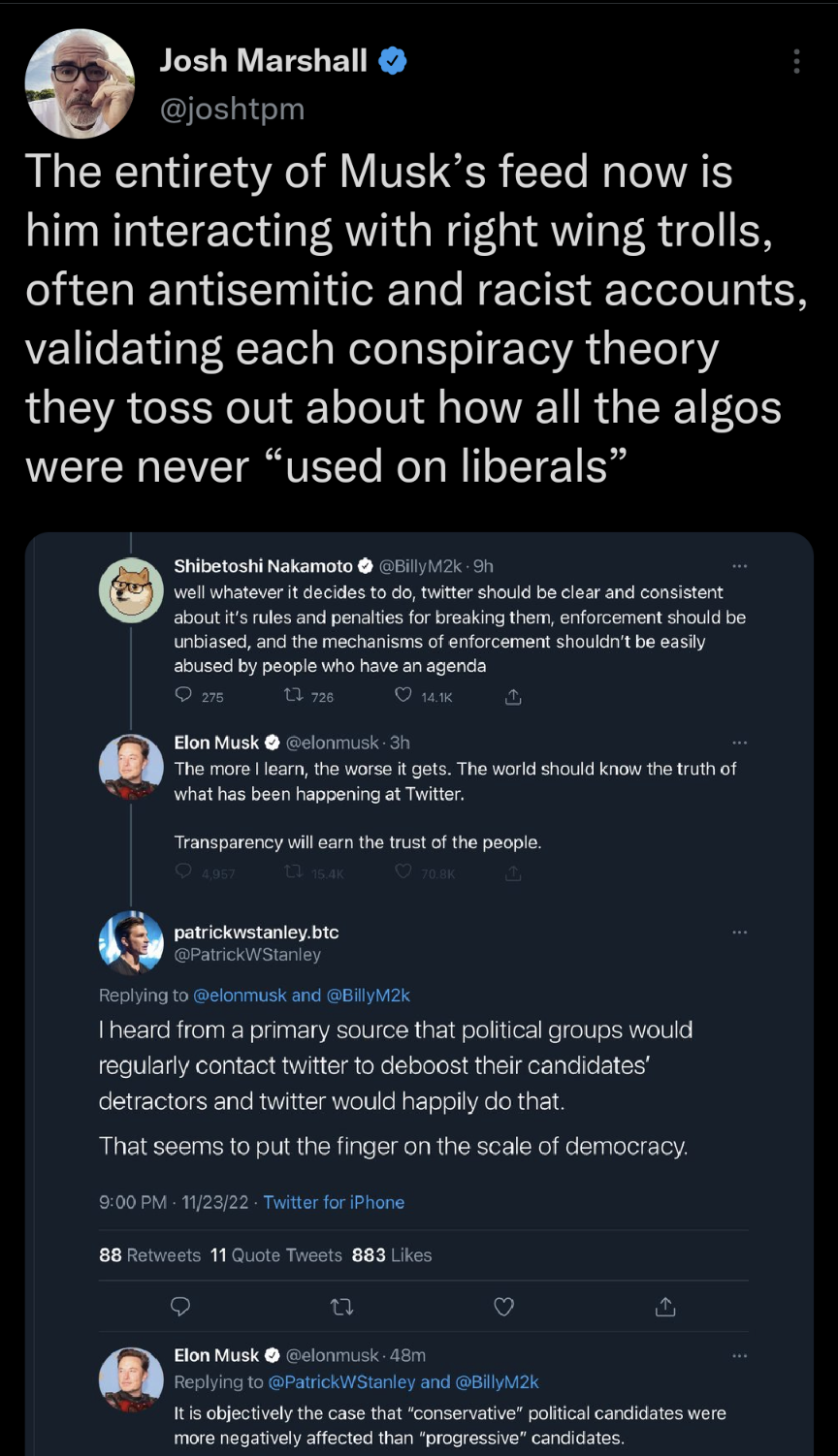The height and width of the screenshot is (1456, 838).
Task: Open the Twitter for iPhone link
Action: coord(334,1202)
